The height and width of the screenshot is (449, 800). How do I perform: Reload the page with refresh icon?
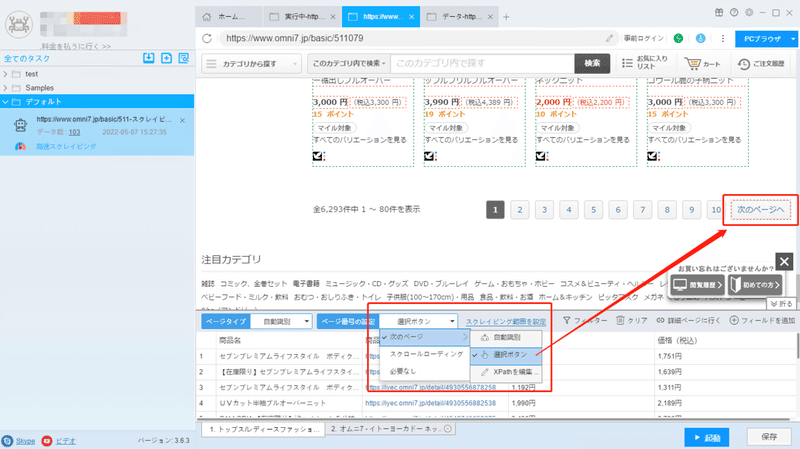pos(207,38)
